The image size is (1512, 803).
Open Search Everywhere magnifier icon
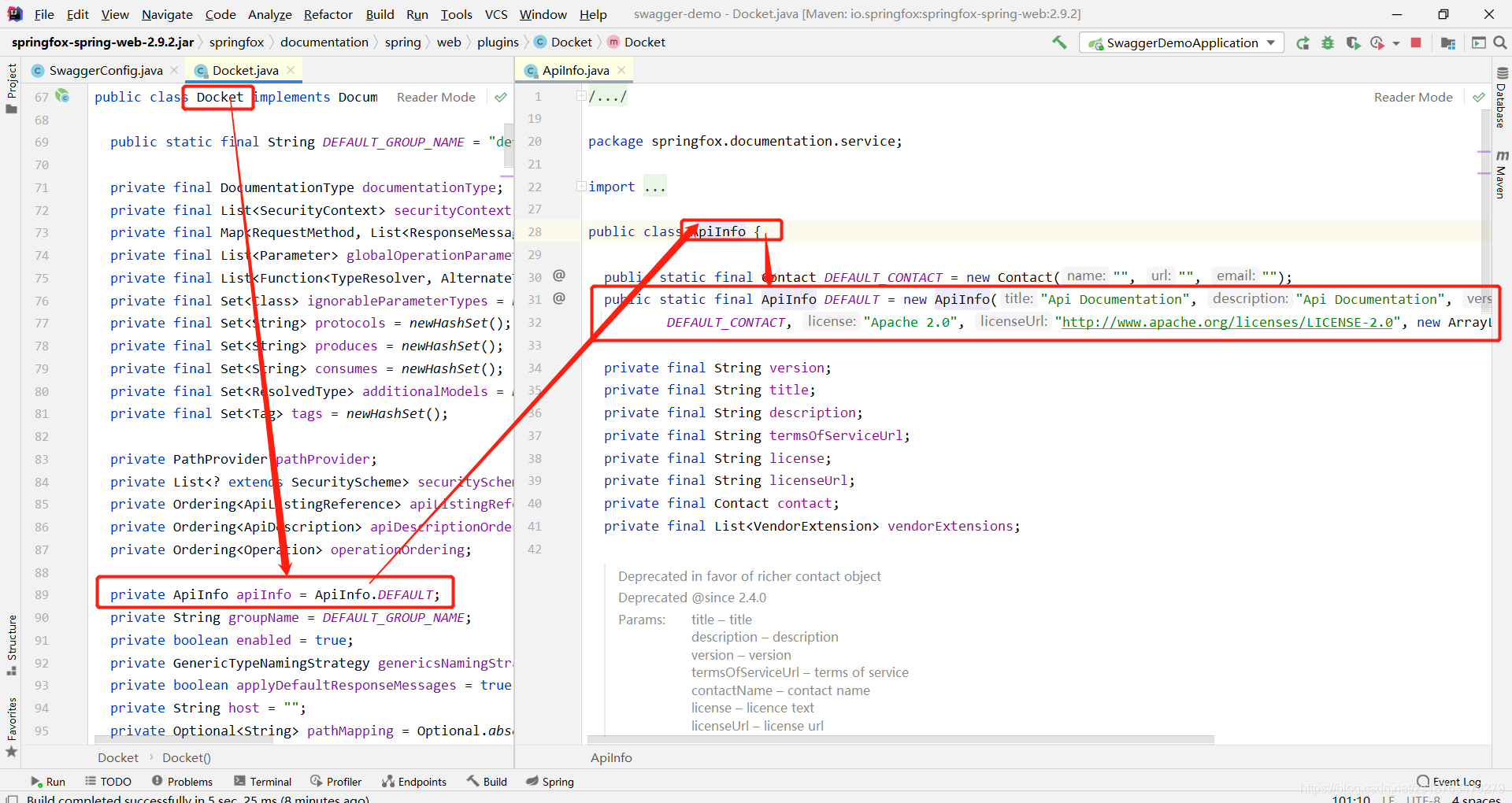pos(1500,43)
